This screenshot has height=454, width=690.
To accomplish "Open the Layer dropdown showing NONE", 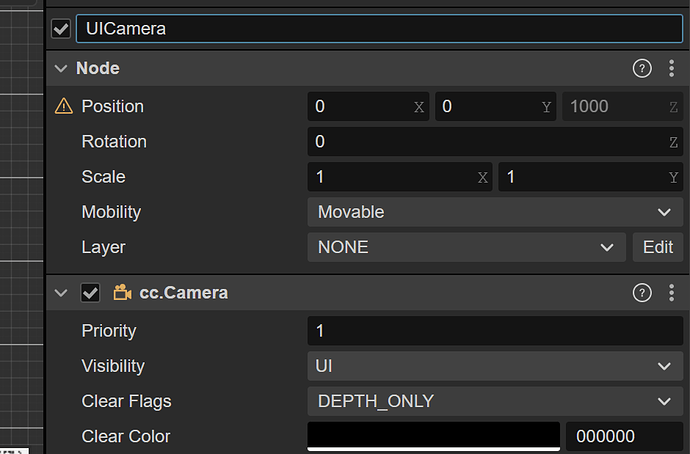I will 465,247.
